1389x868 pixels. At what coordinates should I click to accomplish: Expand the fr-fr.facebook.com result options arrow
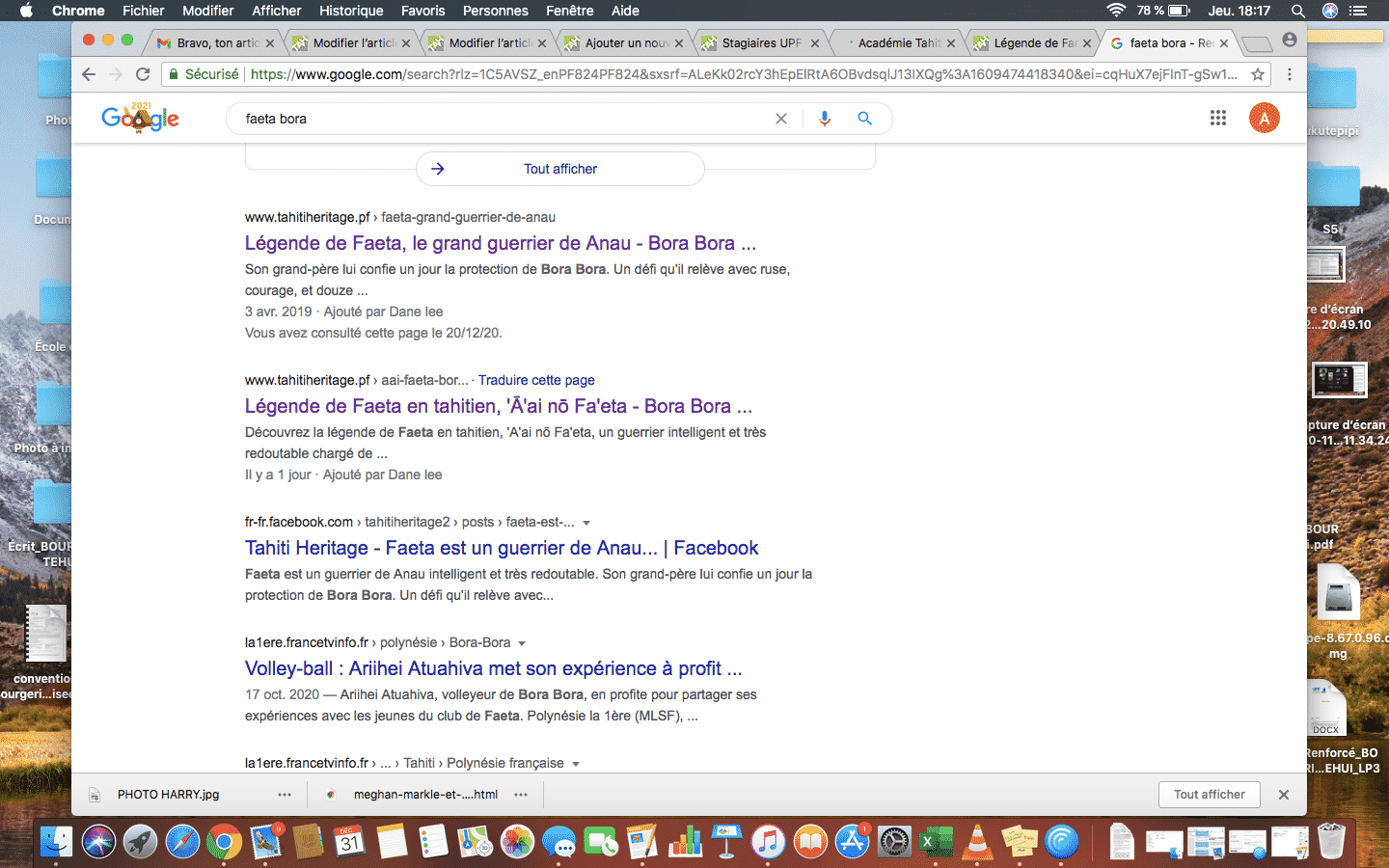pos(586,523)
